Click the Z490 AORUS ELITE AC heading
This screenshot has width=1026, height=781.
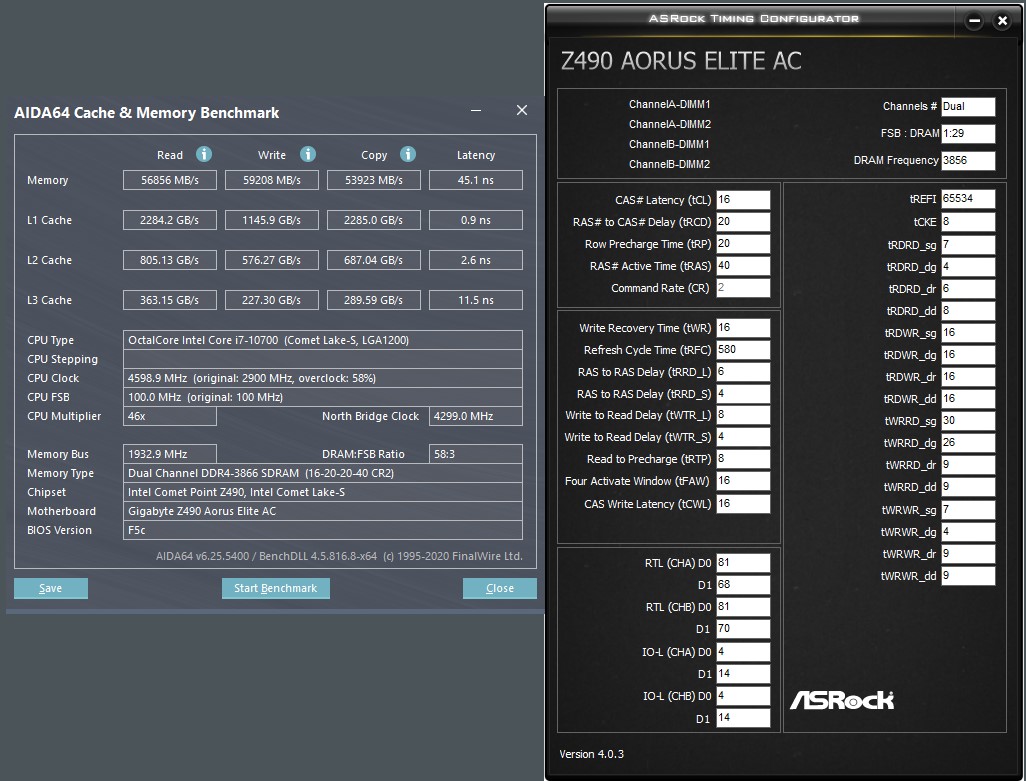pos(681,61)
